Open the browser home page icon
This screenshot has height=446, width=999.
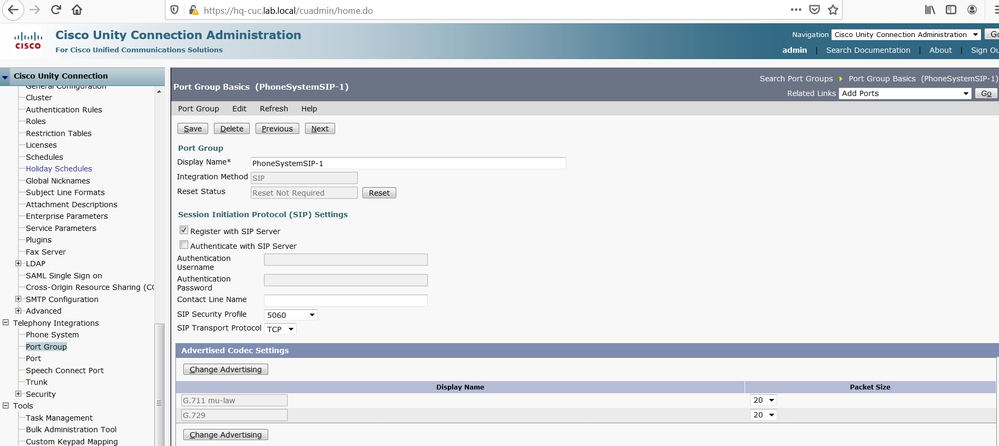click(x=77, y=10)
